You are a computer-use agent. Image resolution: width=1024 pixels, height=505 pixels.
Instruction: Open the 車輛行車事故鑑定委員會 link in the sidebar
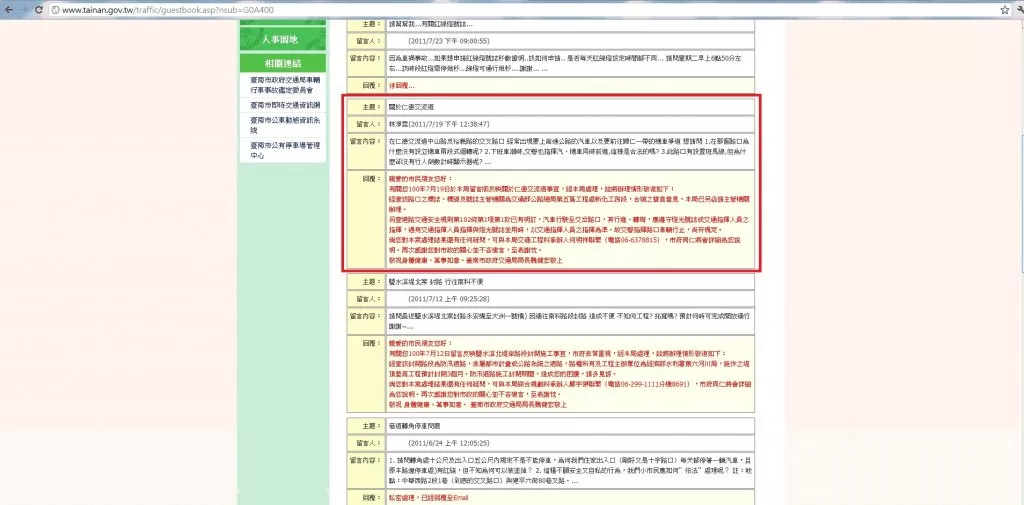click(x=283, y=85)
